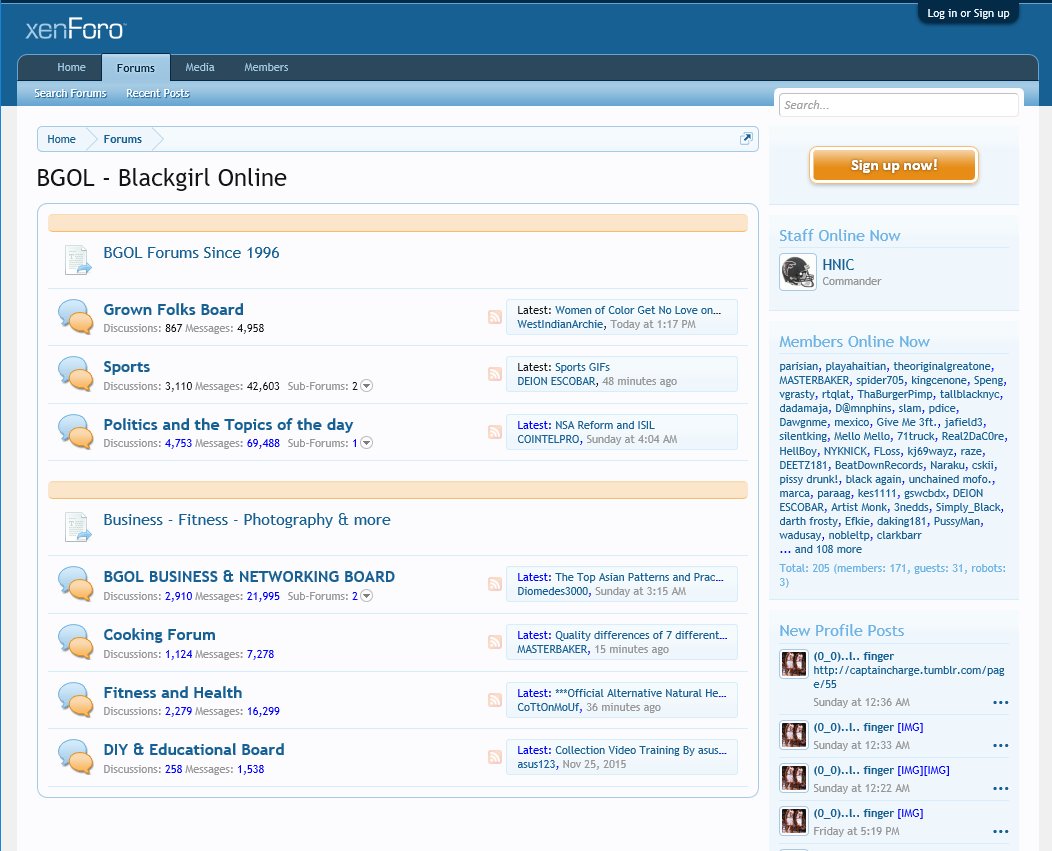
Task: Click RSS icon for Politics and the Topics
Action: (495, 432)
